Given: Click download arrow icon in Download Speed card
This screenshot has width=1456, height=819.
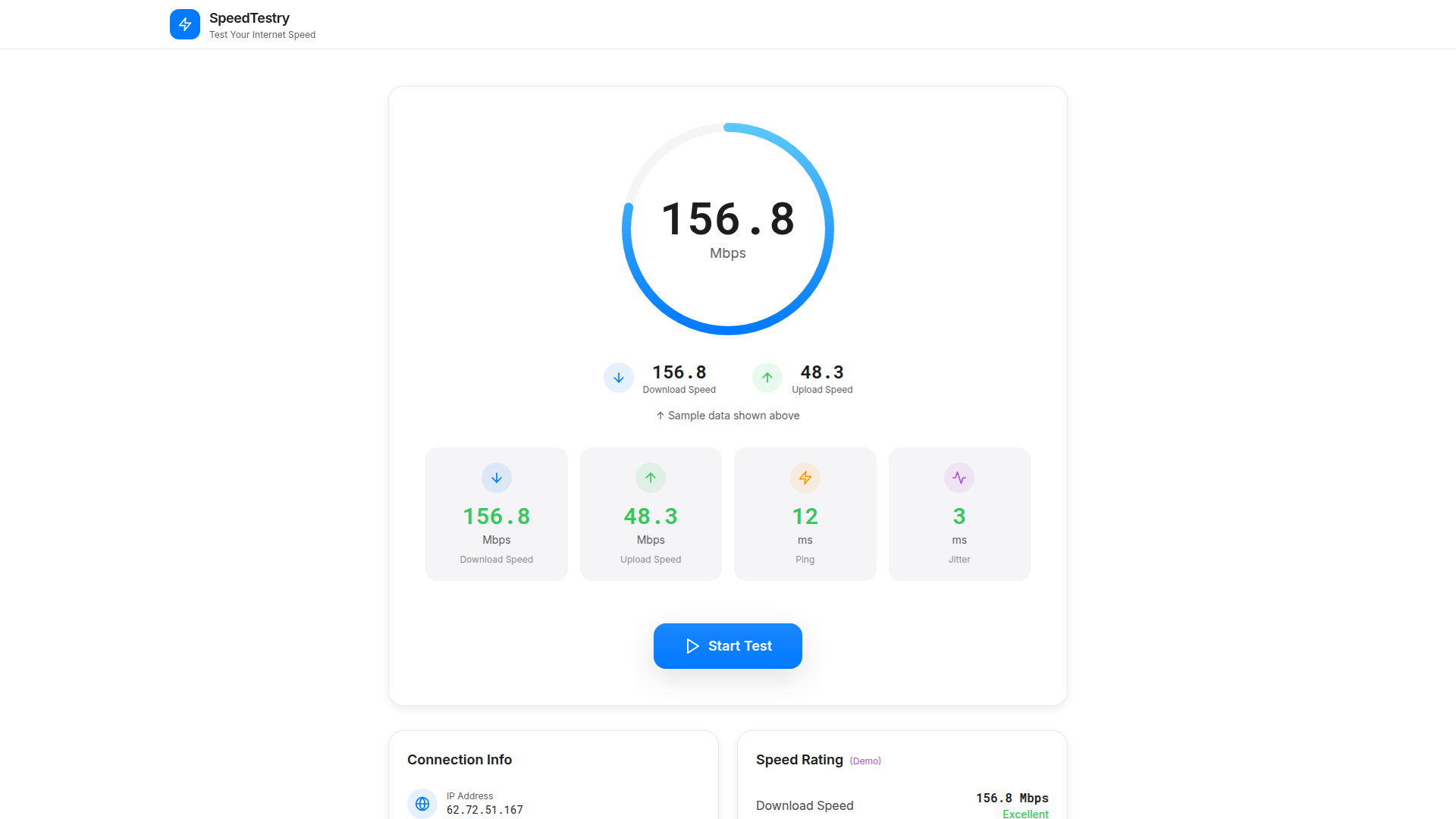Looking at the screenshot, I should [x=496, y=478].
